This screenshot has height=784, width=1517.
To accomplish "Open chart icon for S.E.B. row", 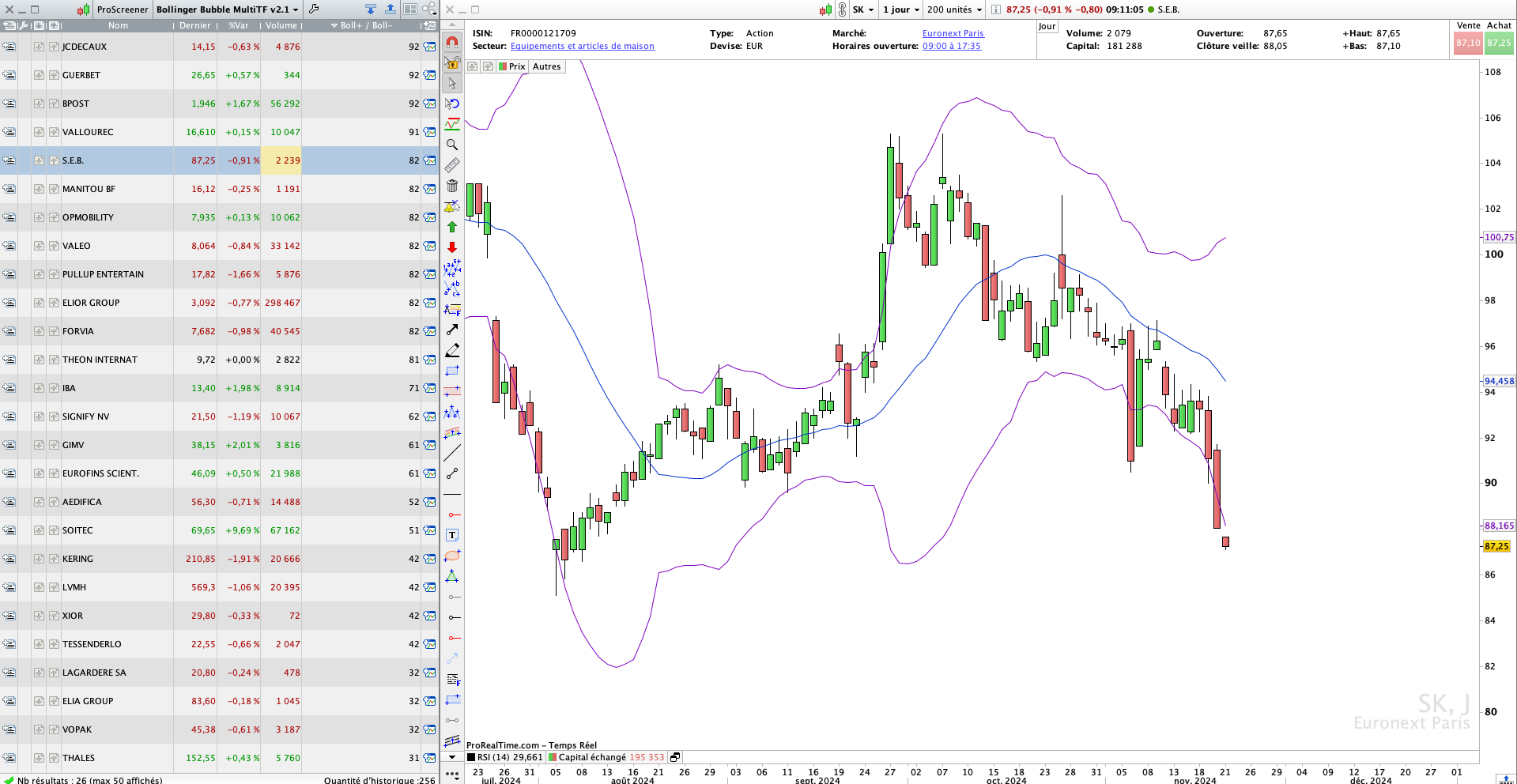I will [429, 160].
